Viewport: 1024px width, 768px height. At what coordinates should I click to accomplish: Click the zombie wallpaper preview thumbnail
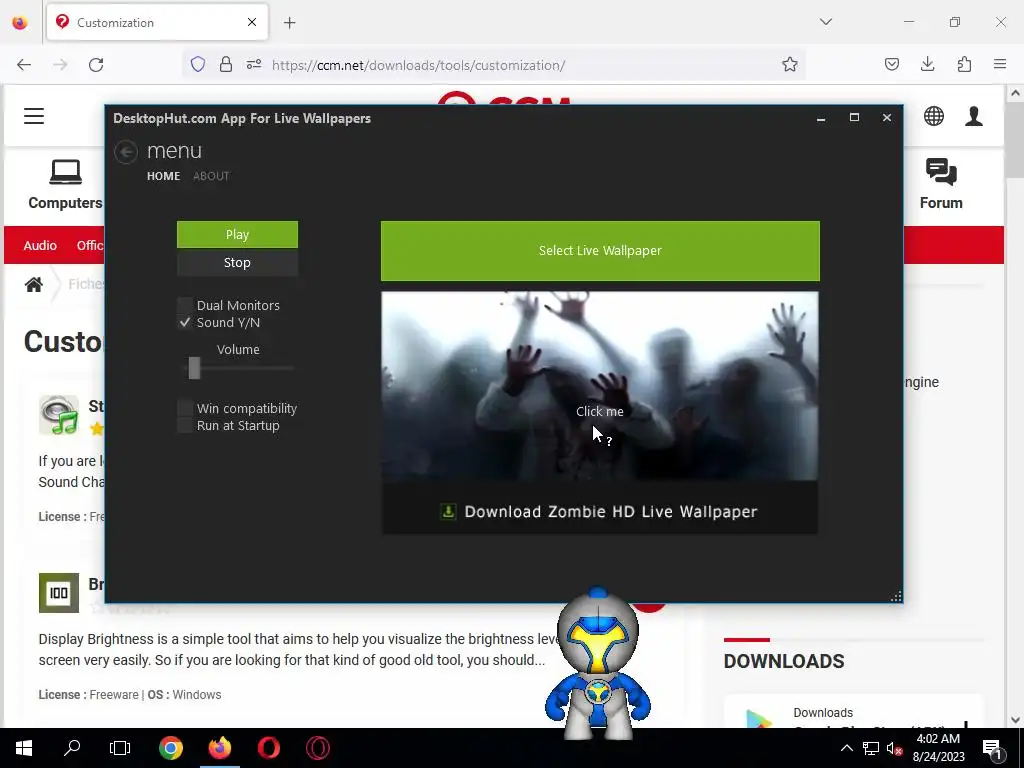(x=600, y=386)
